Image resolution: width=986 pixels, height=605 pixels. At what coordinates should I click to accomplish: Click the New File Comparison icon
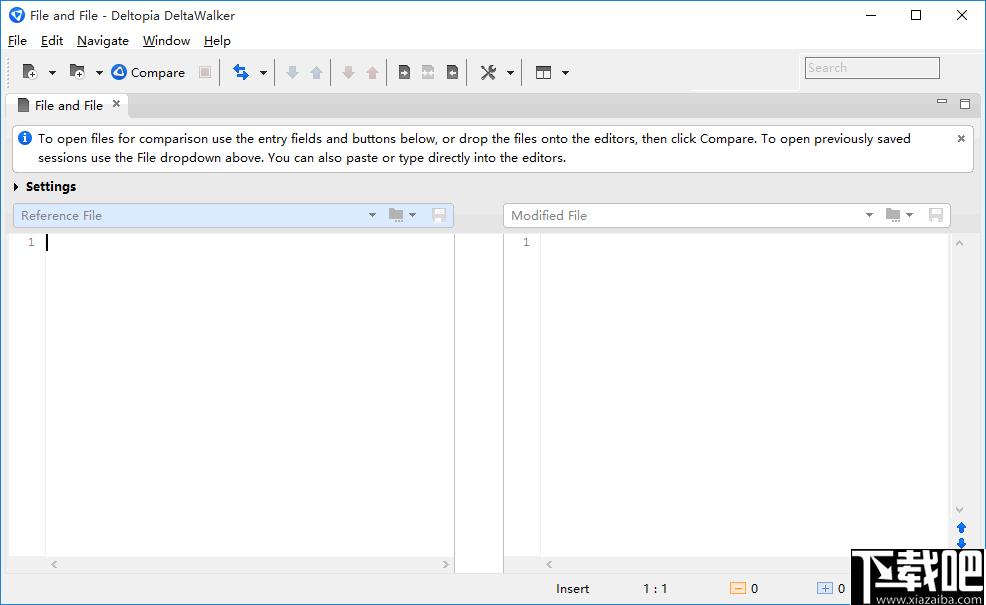coord(30,72)
